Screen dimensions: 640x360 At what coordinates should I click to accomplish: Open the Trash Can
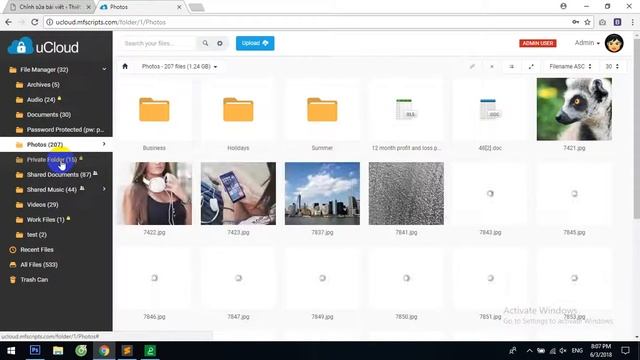click(34, 280)
